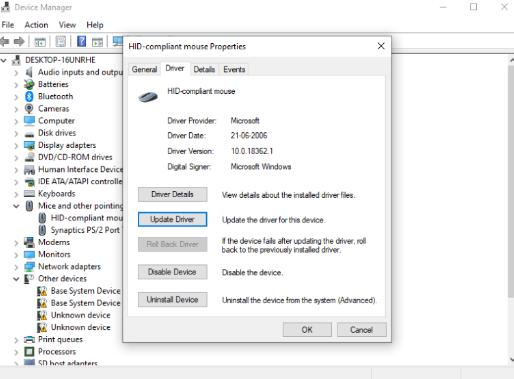Expand the Display adapters node chevron

(x=16, y=145)
